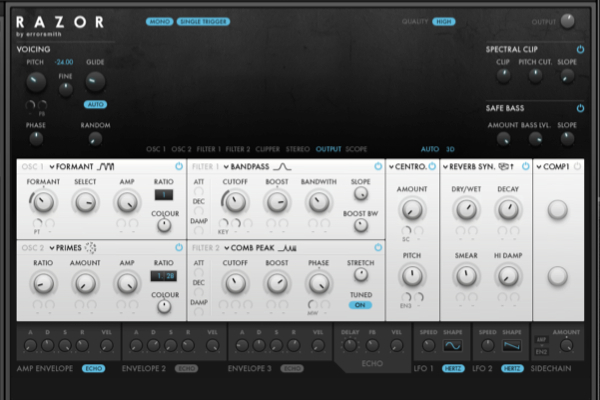This screenshot has width=600, height=400.
Task: Select STEREO view tab
Action: click(298, 149)
